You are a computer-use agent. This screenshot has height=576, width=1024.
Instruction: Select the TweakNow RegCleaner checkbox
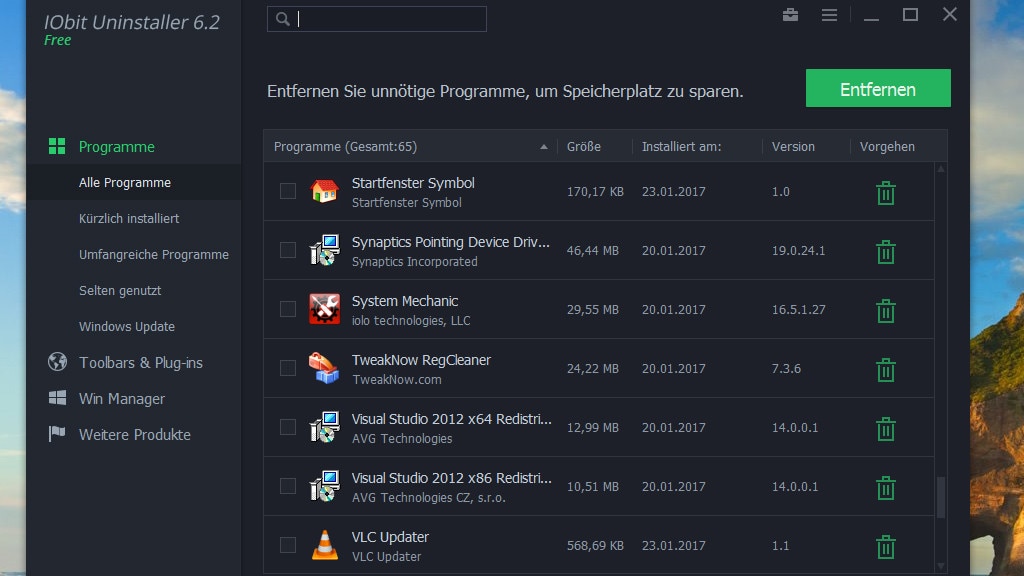pyautogui.click(x=287, y=369)
